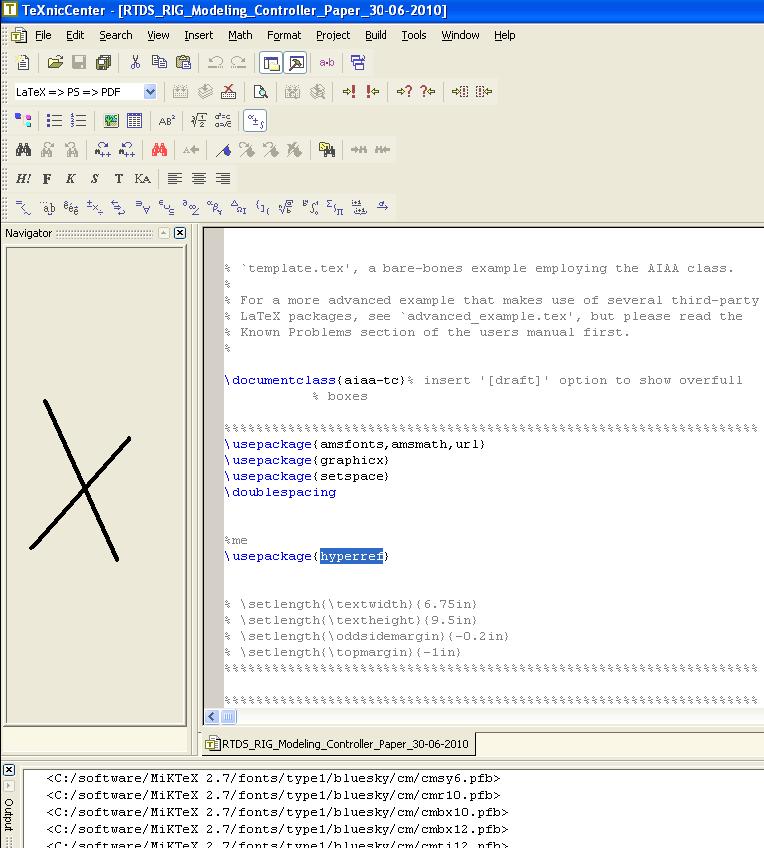Viewport: 764px width, 848px height.
Task: Insert a table with the grid icon
Action: pos(134,121)
